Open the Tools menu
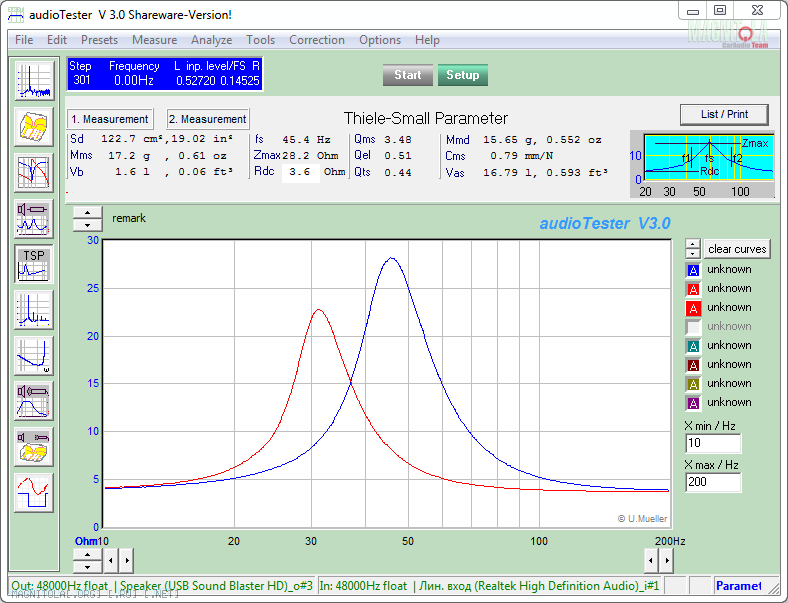Image resolution: width=788 pixels, height=603 pixels. (260, 40)
